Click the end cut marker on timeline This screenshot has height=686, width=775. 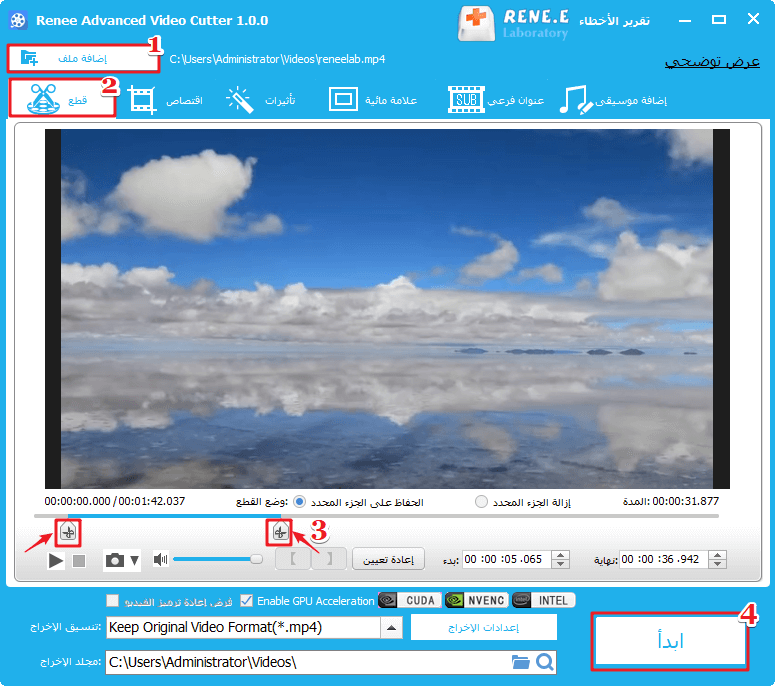280,532
